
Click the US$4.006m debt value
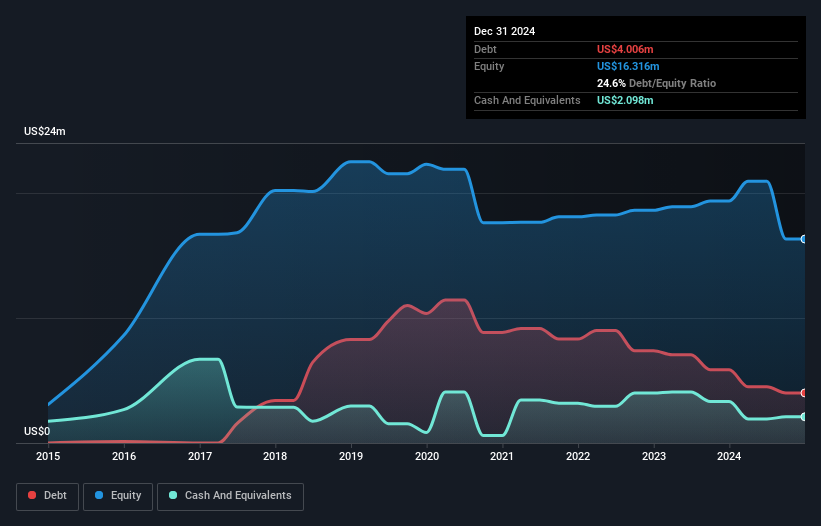pyautogui.click(x=625, y=49)
